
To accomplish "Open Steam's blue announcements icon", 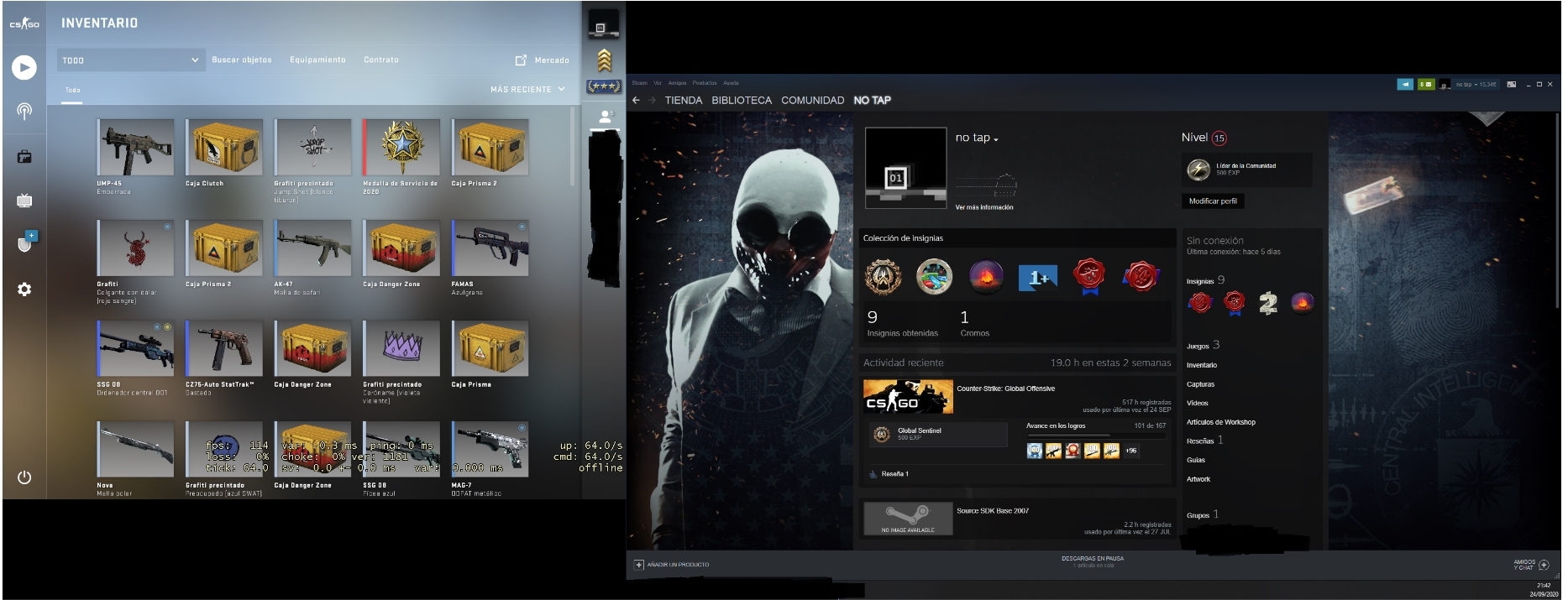I will tap(1405, 84).
